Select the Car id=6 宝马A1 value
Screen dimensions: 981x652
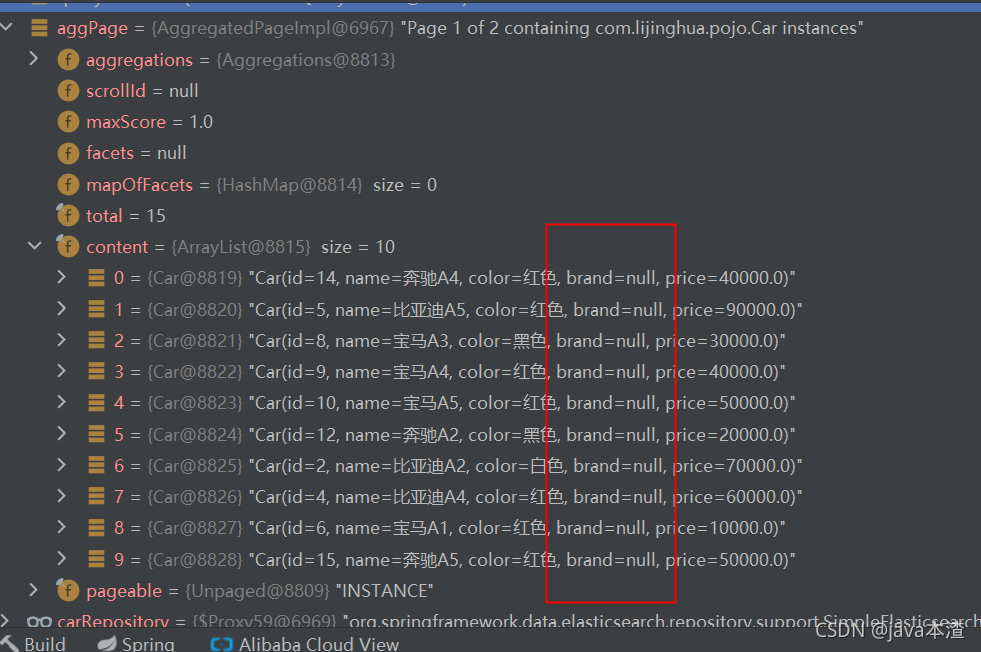coord(517,528)
